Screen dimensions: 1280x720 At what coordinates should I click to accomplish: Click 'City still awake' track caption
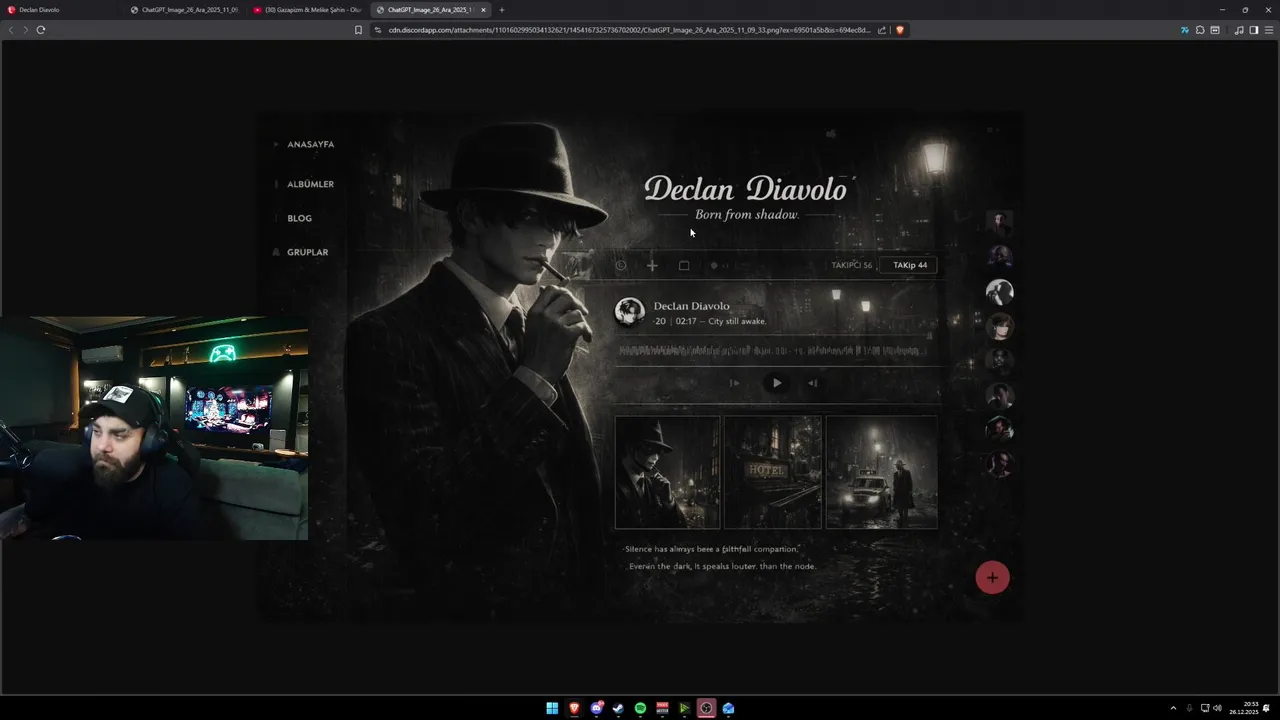(x=737, y=321)
